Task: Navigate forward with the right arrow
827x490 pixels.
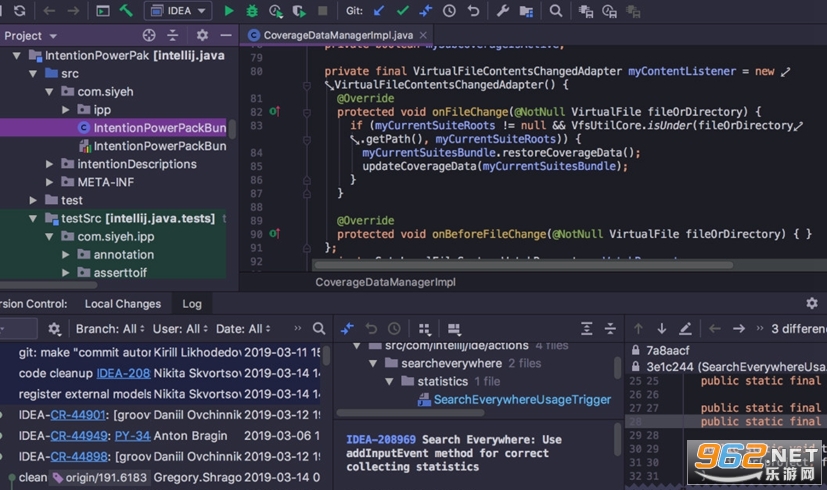Action: [73, 11]
